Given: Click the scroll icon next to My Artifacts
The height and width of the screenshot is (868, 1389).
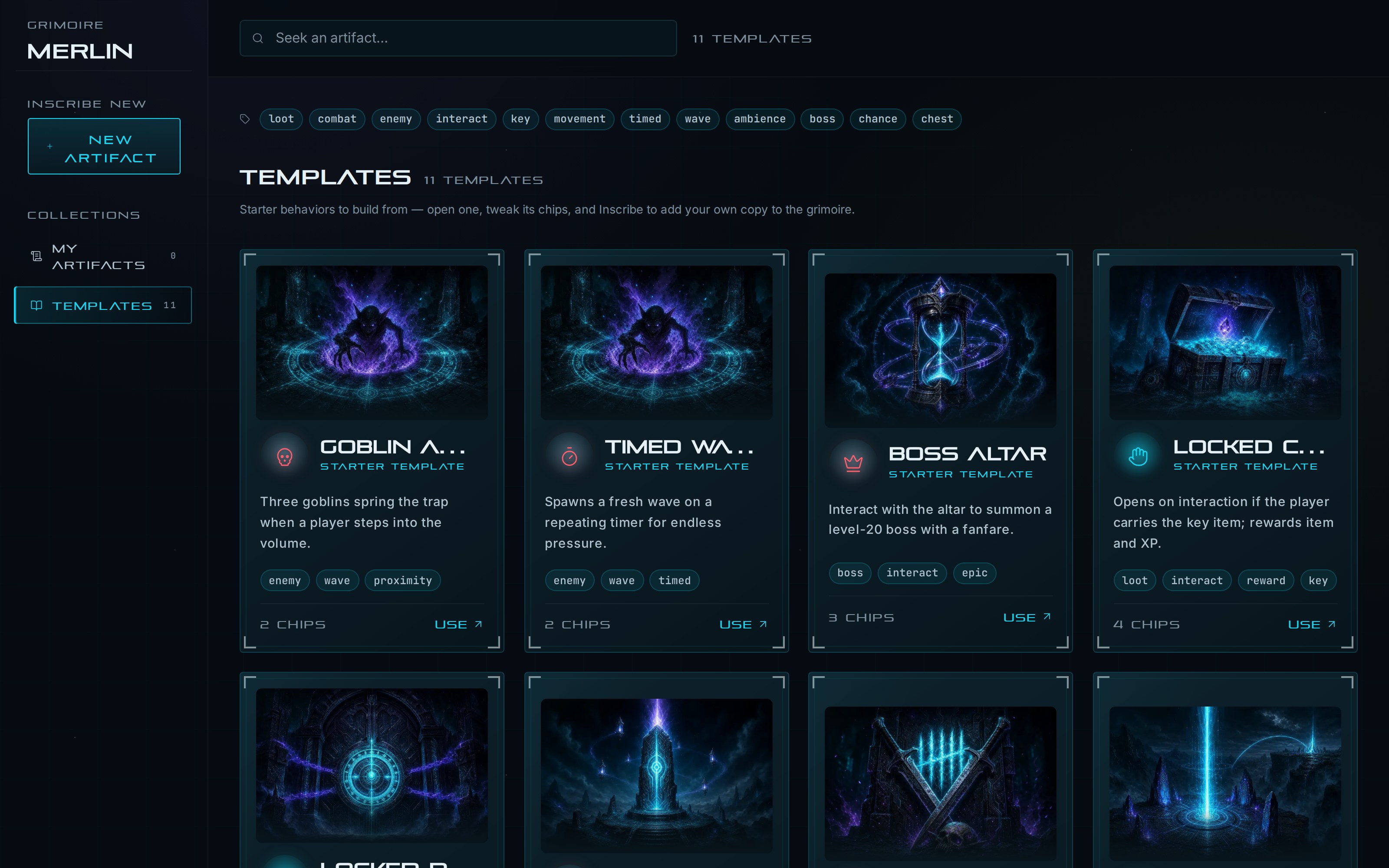Looking at the screenshot, I should (x=36, y=256).
